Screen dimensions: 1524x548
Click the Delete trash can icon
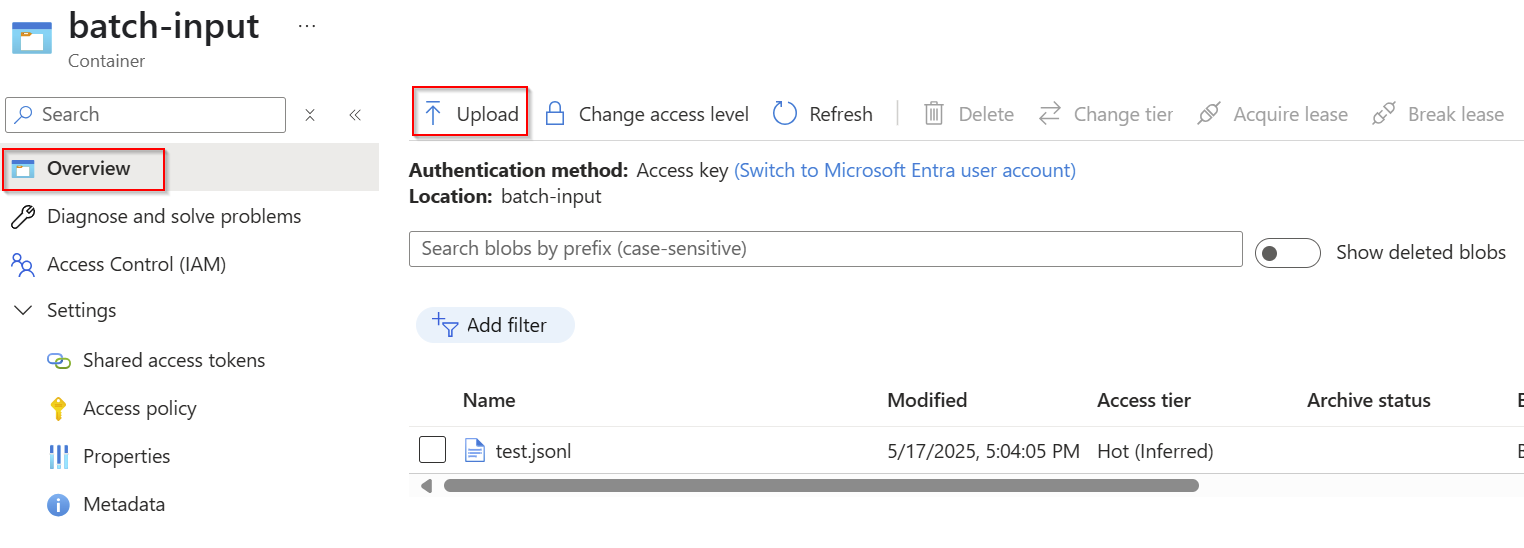pos(934,114)
